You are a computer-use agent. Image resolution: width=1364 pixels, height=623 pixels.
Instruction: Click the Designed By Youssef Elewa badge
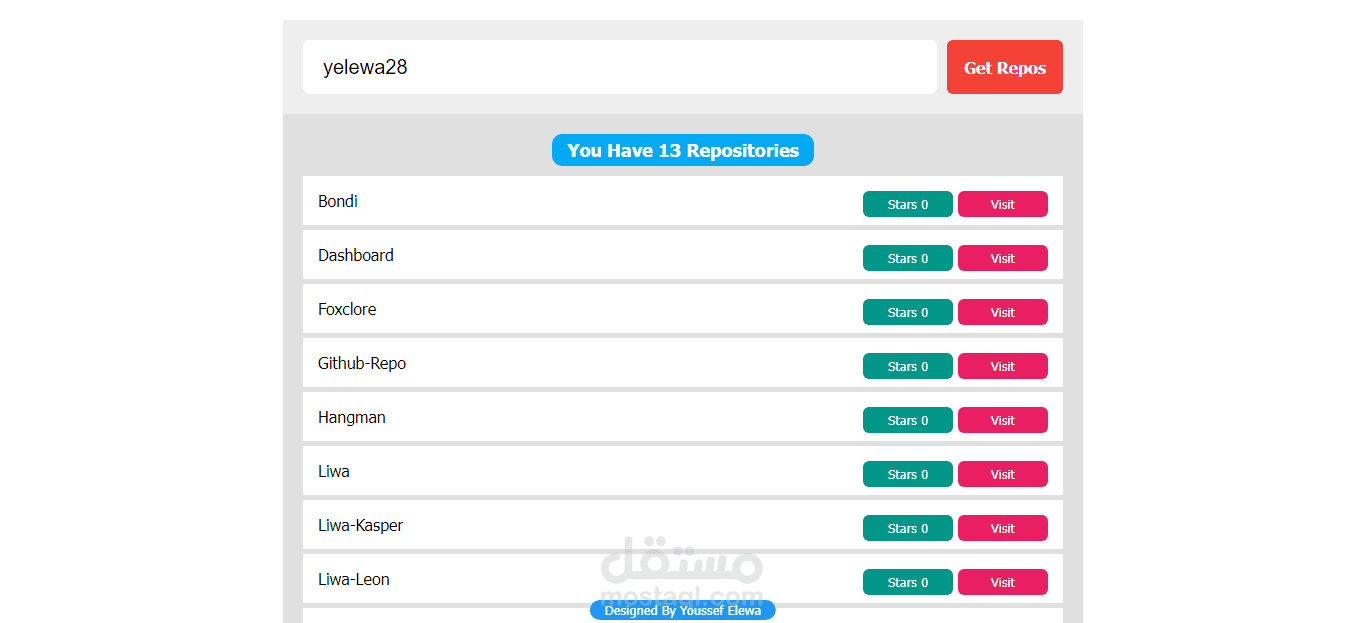682,610
